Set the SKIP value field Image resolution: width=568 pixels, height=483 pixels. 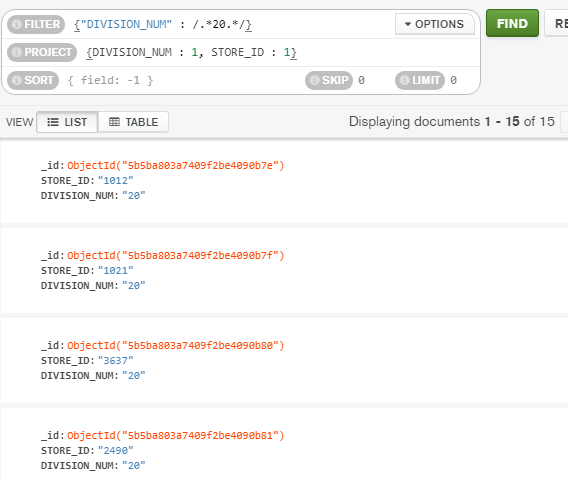(x=373, y=80)
